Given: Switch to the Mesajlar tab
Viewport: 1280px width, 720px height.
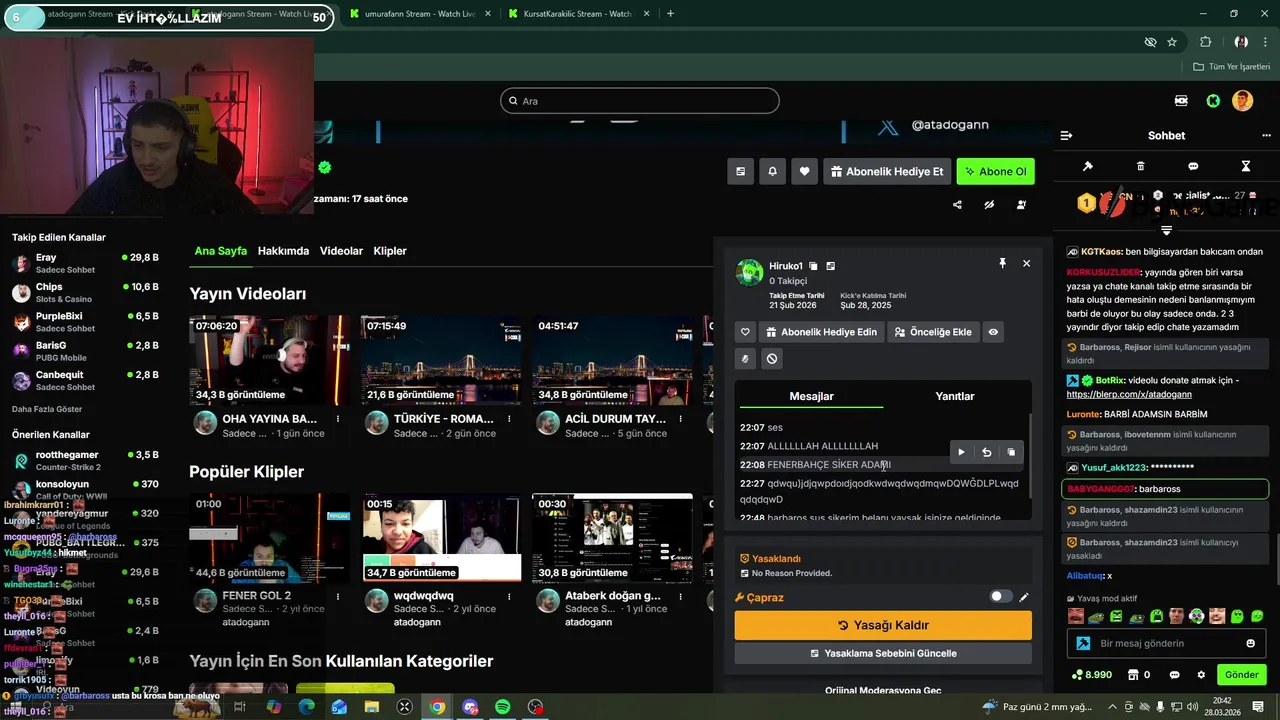Looking at the screenshot, I should [811, 396].
